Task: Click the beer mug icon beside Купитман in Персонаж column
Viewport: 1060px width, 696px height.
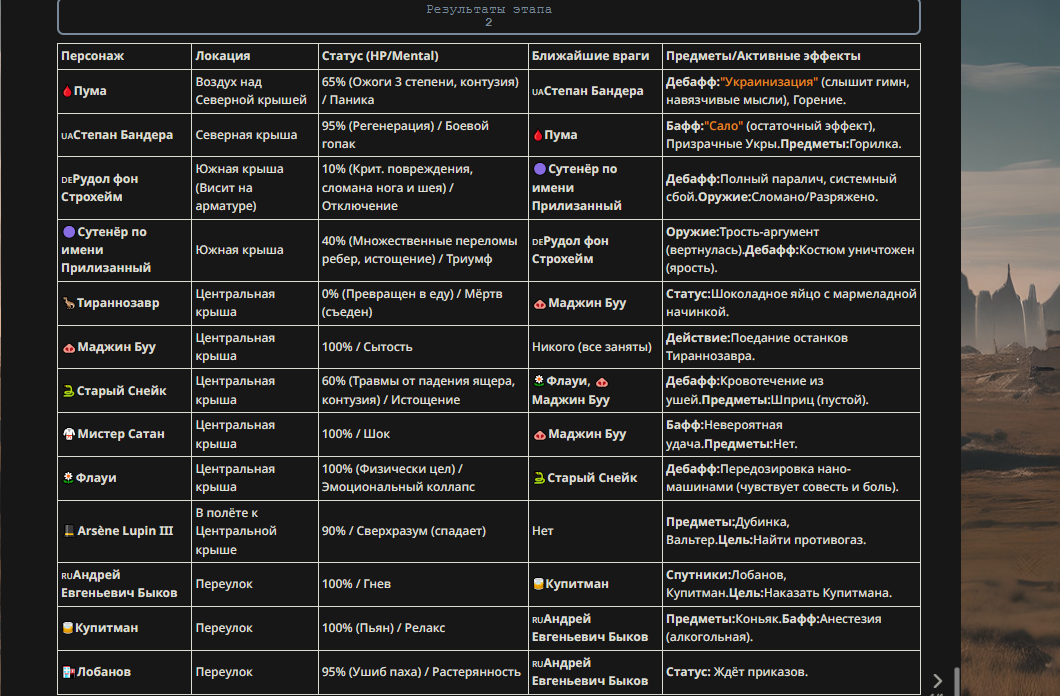Action: click(x=68, y=628)
